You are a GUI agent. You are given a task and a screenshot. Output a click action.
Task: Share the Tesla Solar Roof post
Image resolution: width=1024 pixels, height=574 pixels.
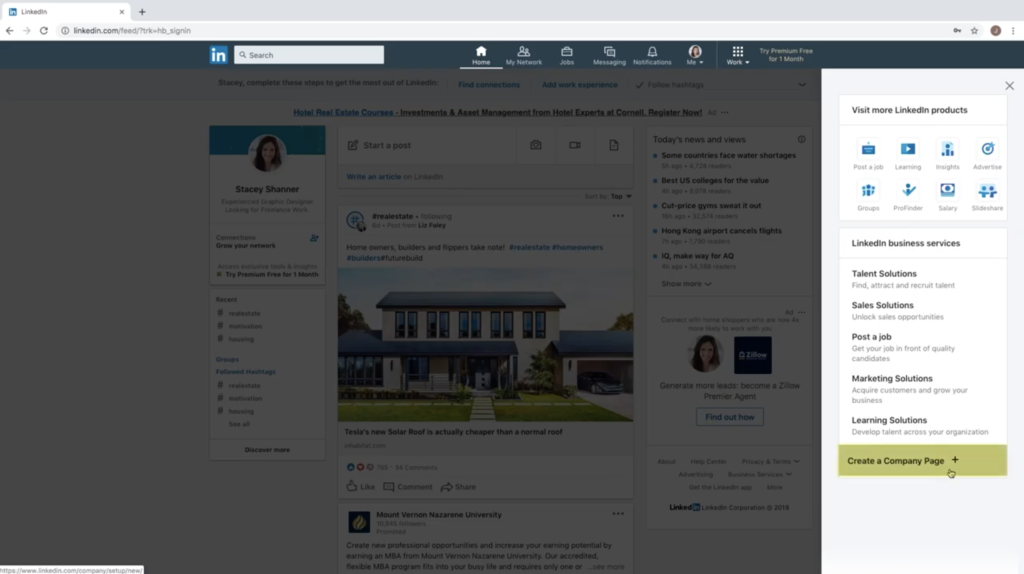(x=458, y=486)
